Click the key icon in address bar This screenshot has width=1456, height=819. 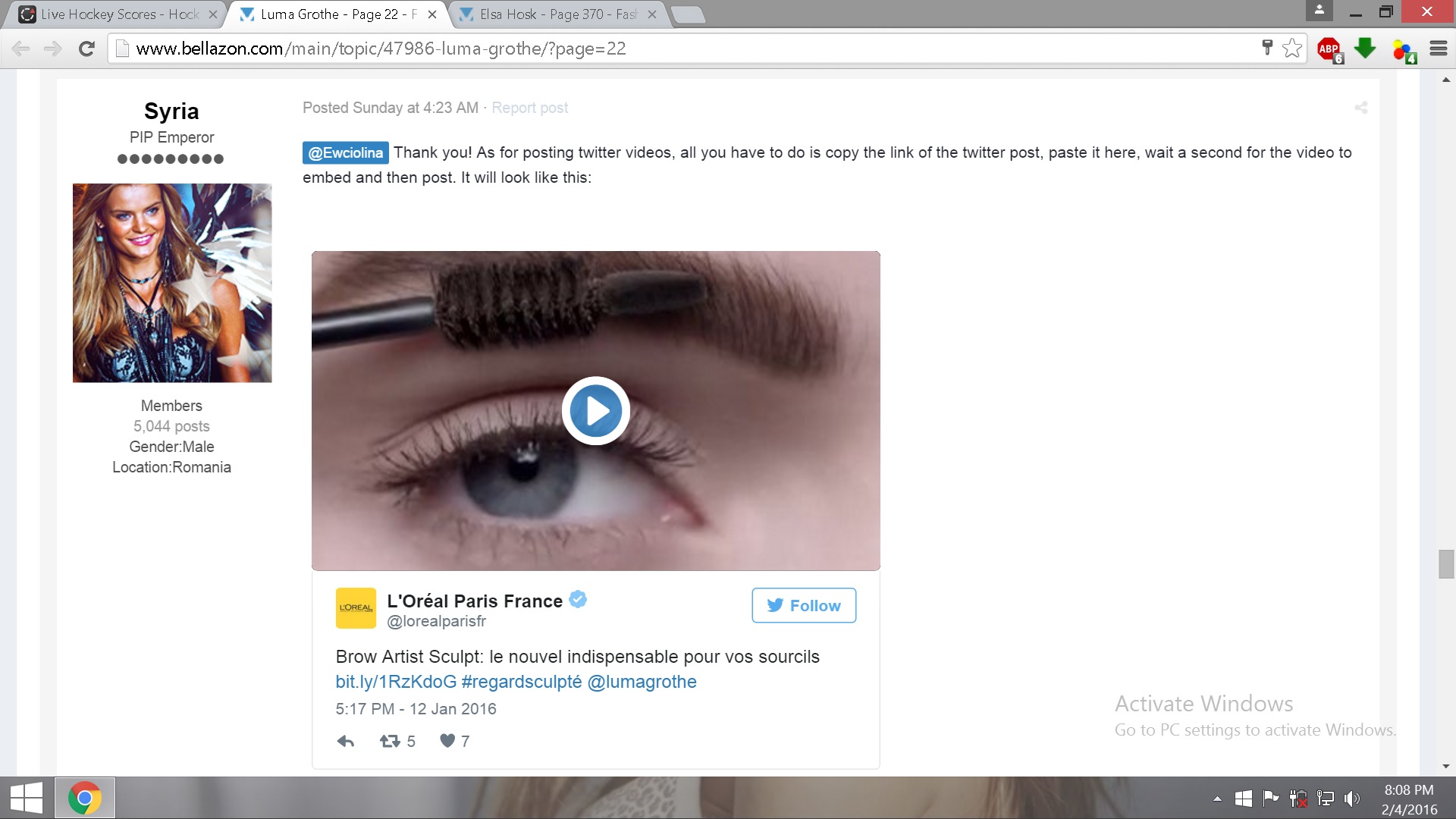(1266, 48)
